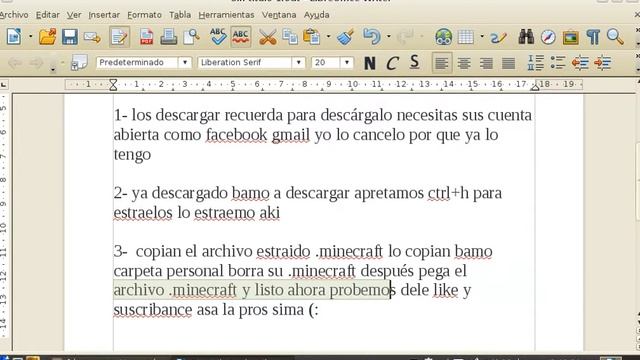Click the right indent marker on ruler
Image resolution: width=640 pixels, height=360 pixels.
click(x=535, y=87)
